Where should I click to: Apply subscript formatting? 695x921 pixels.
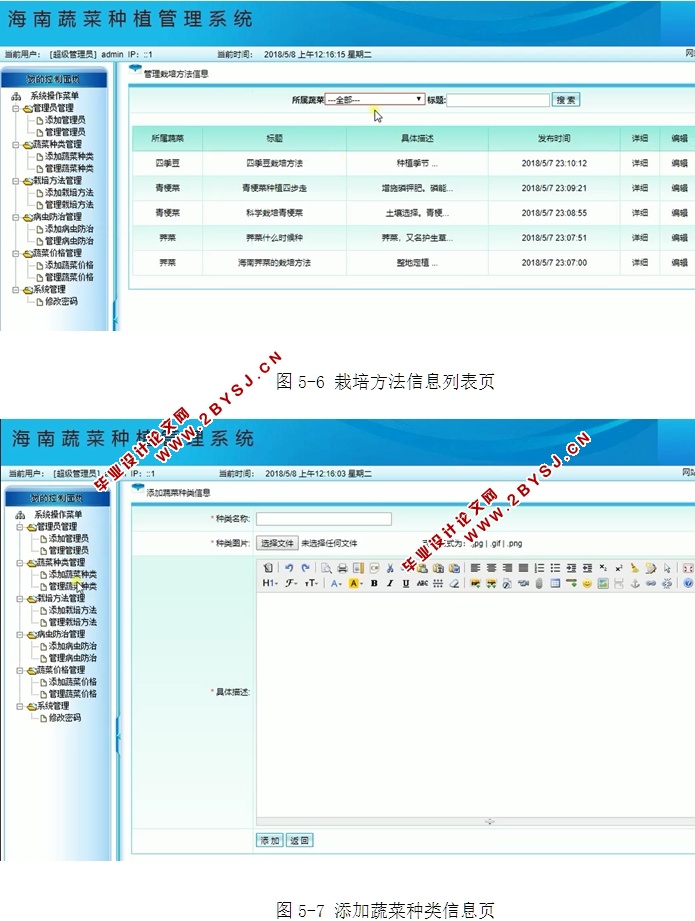pos(603,568)
